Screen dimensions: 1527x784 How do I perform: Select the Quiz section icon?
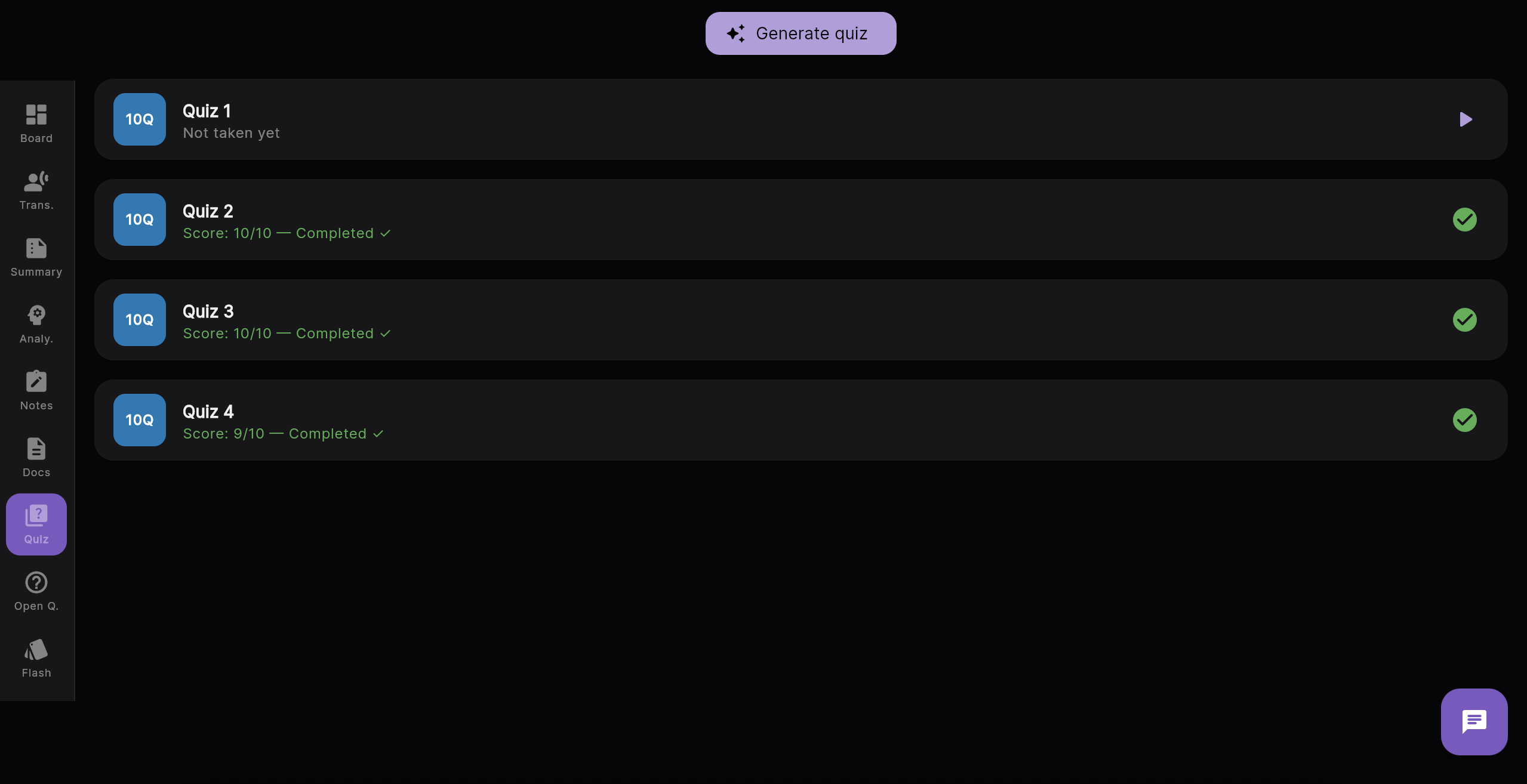coord(36,523)
